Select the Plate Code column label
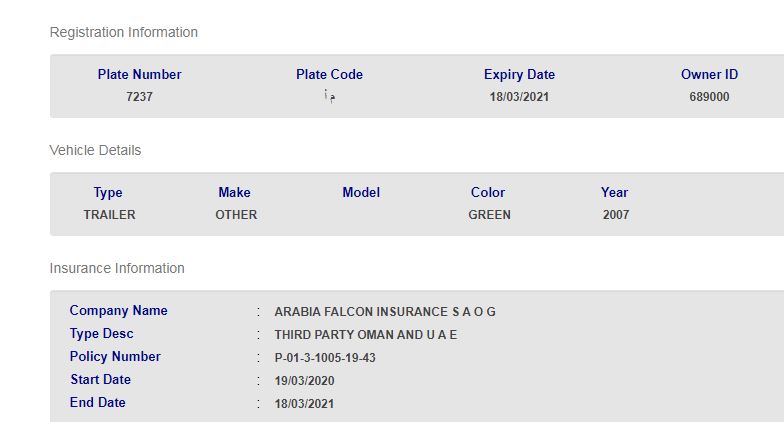 [x=329, y=74]
